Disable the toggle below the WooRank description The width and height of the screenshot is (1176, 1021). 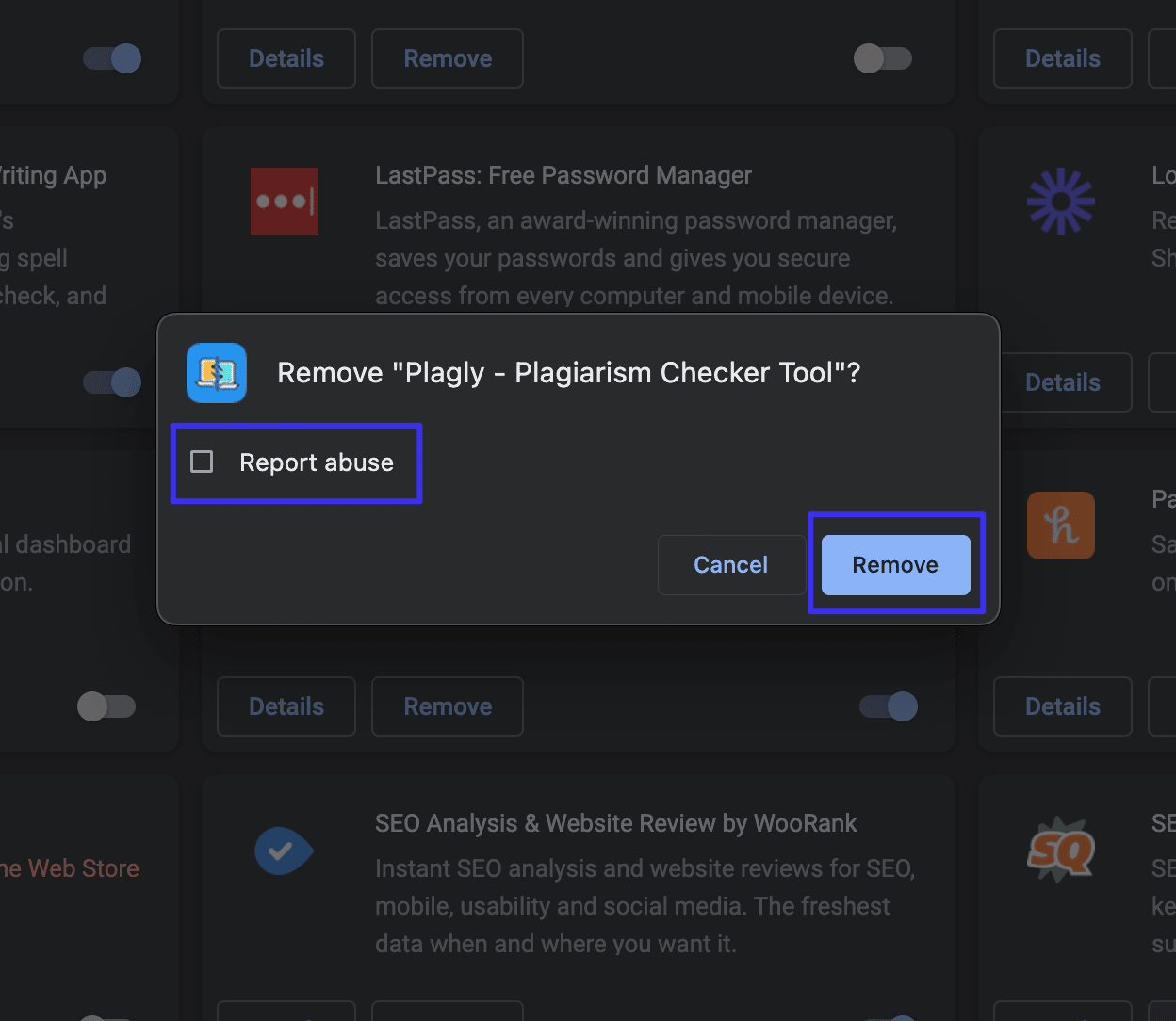[x=887, y=1017]
